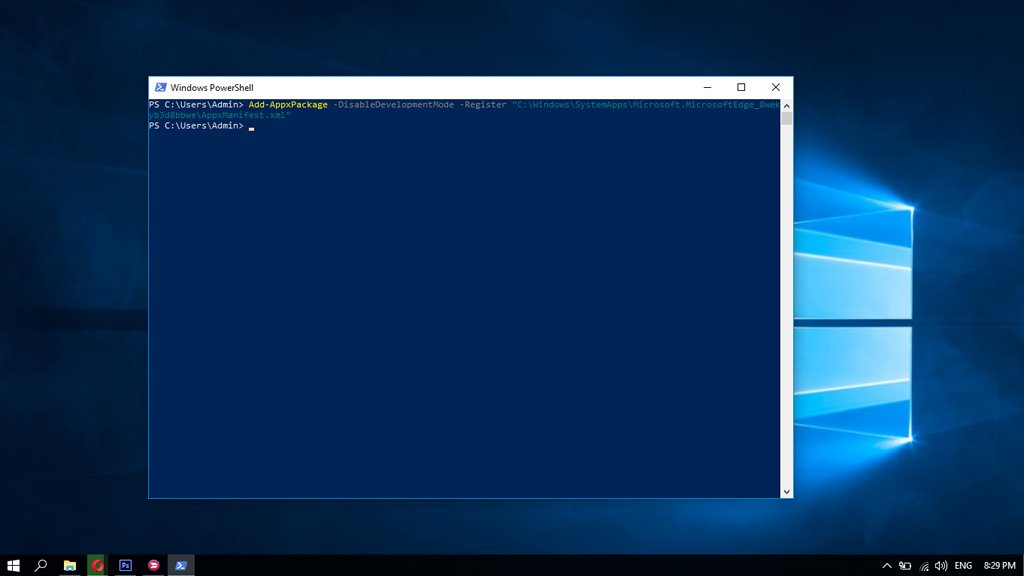Open the Windows Start menu
Image resolution: width=1024 pixels, height=576 pixels.
(x=13, y=566)
